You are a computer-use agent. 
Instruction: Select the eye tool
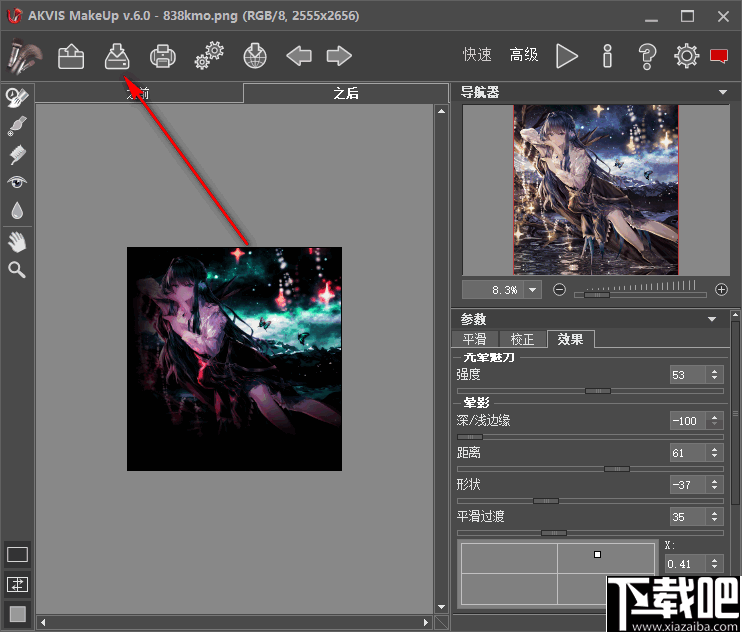pos(17,182)
